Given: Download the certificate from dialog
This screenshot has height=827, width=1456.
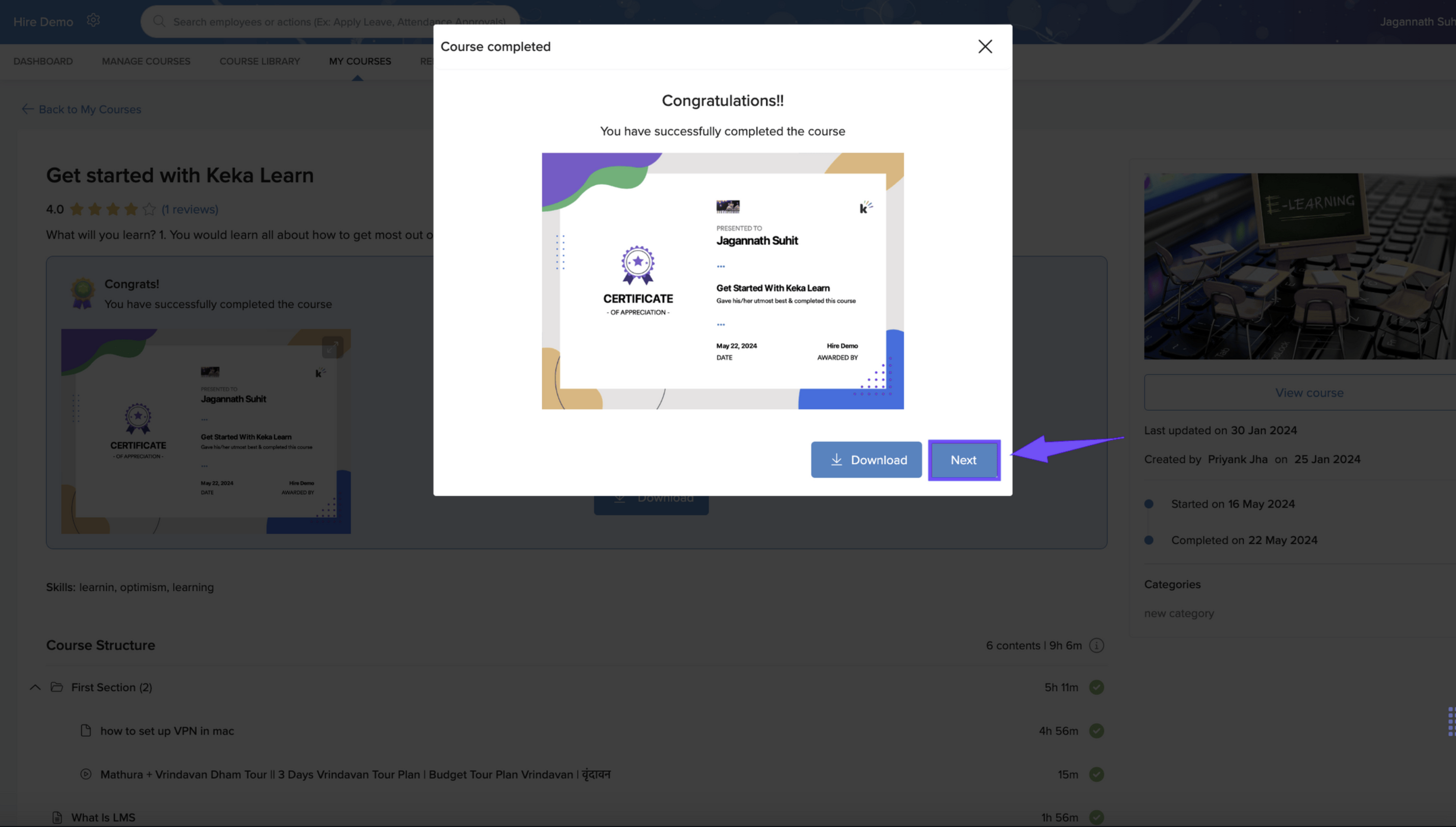Looking at the screenshot, I should (866, 460).
